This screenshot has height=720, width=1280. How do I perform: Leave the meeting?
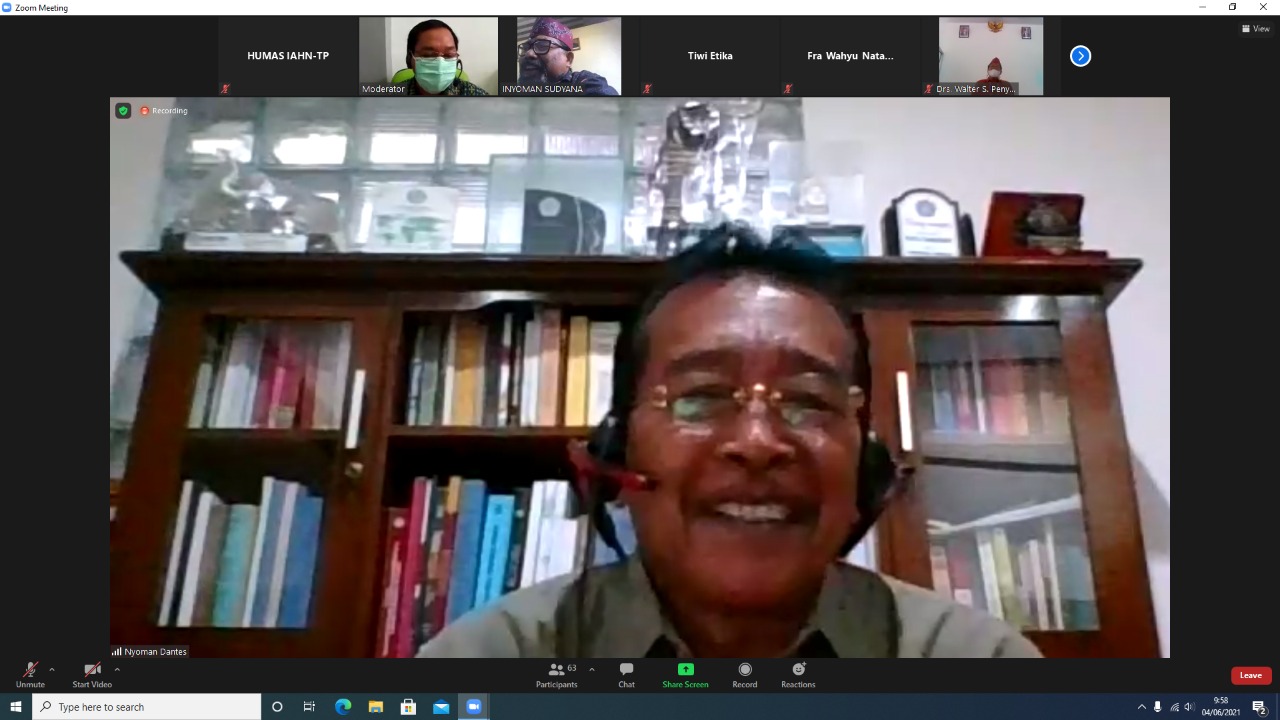(1250, 675)
